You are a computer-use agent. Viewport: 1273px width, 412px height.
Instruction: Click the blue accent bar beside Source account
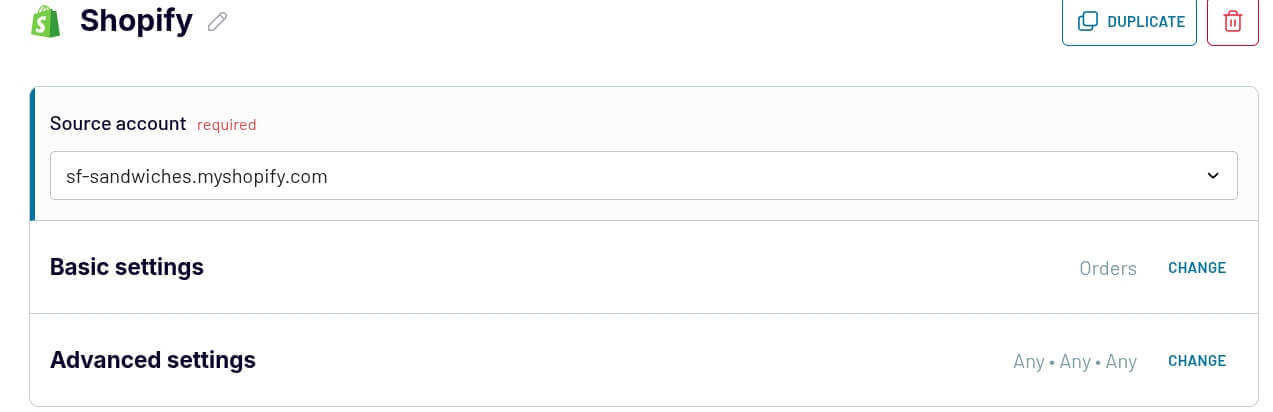tap(32, 154)
